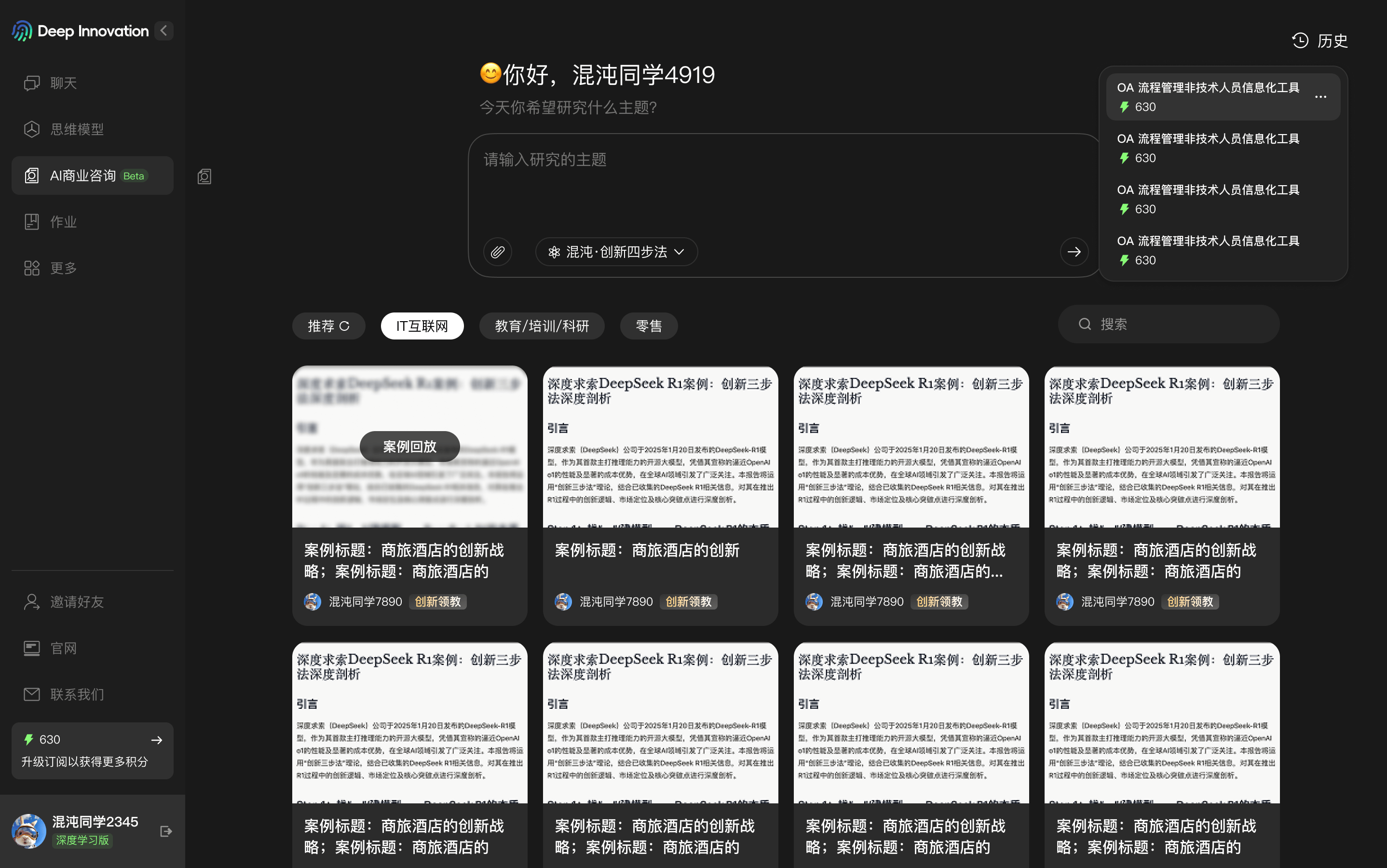
Task: Select the second OA 流程管理 history entry
Action: tap(1223, 148)
